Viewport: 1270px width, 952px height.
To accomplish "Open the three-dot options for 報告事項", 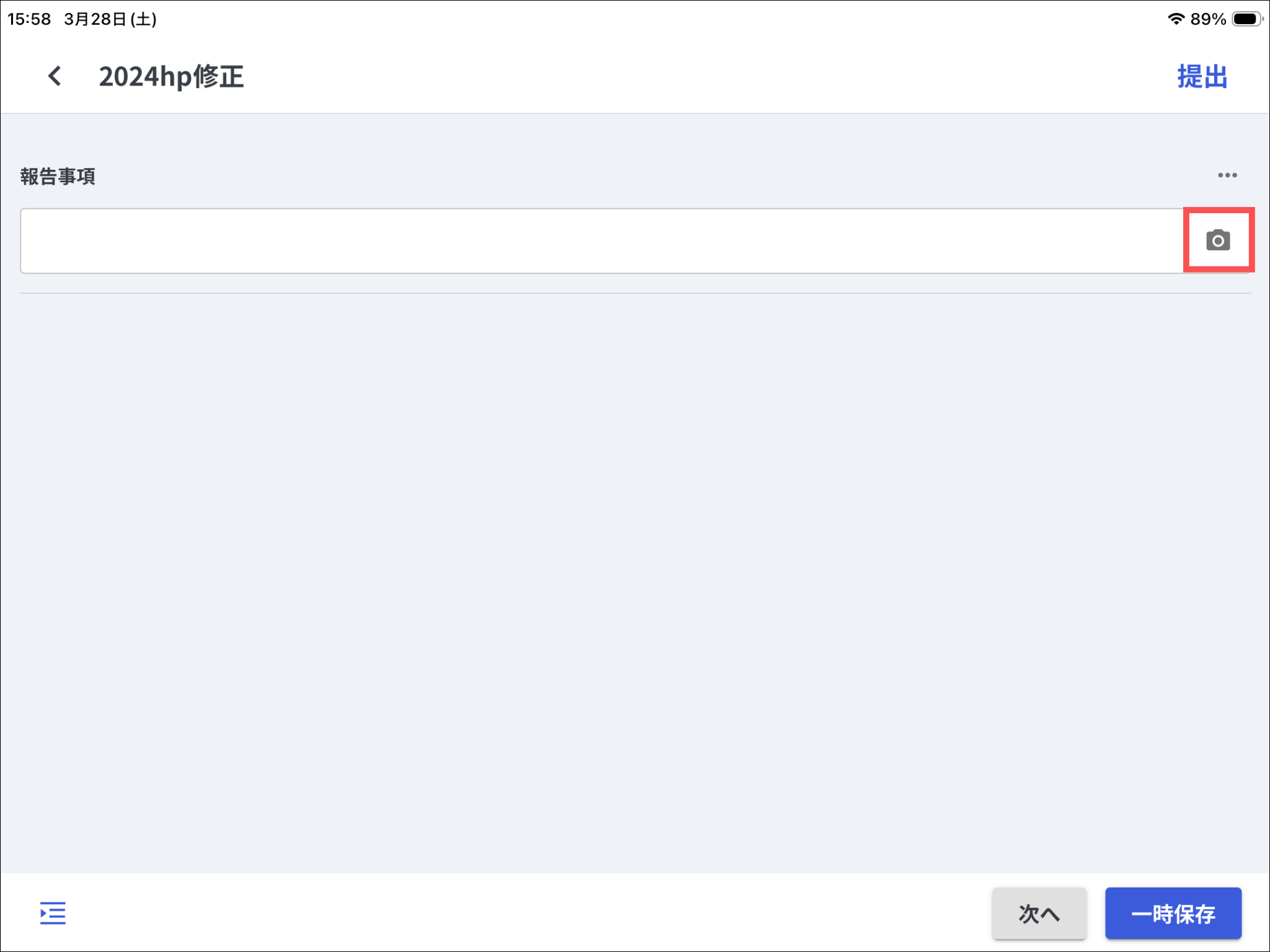I will pyautogui.click(x=1227, y=175).
